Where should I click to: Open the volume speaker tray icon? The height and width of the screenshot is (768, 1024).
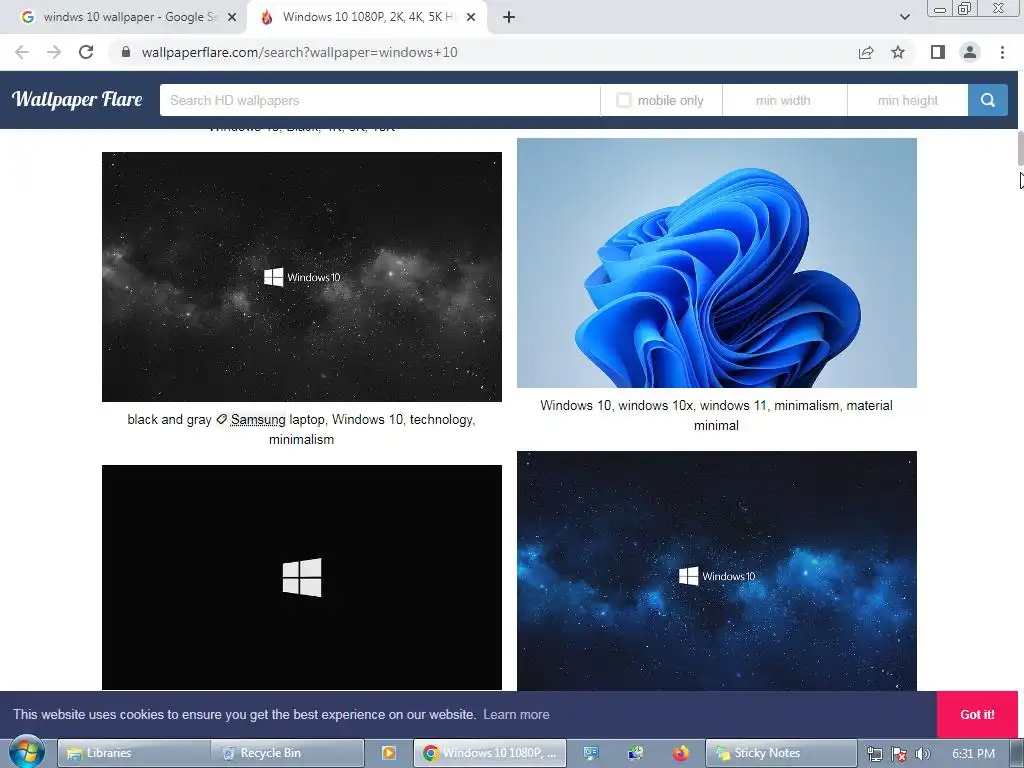(922, 754)
